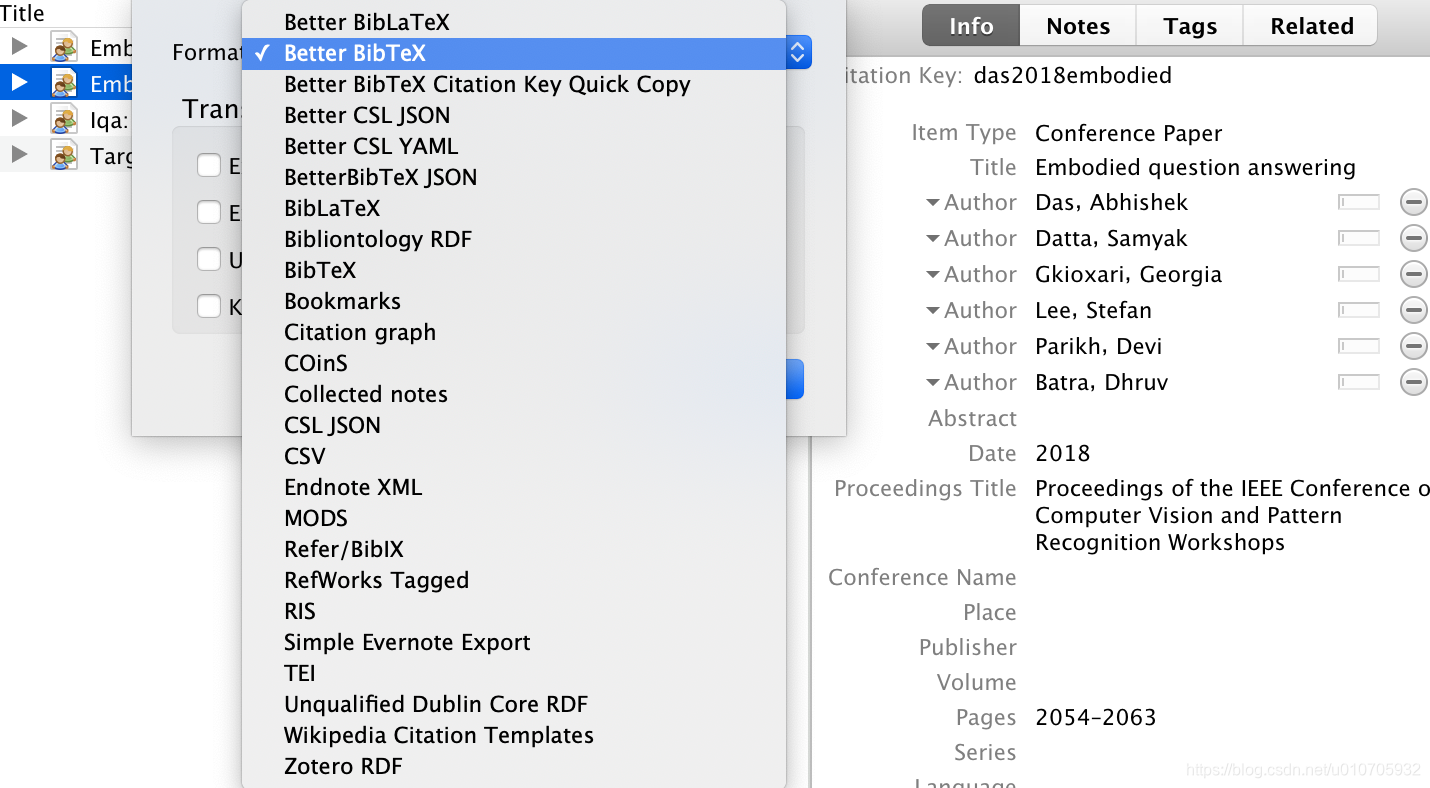
Task: Expand the selected highlighted item row
Action: [19, 82]
